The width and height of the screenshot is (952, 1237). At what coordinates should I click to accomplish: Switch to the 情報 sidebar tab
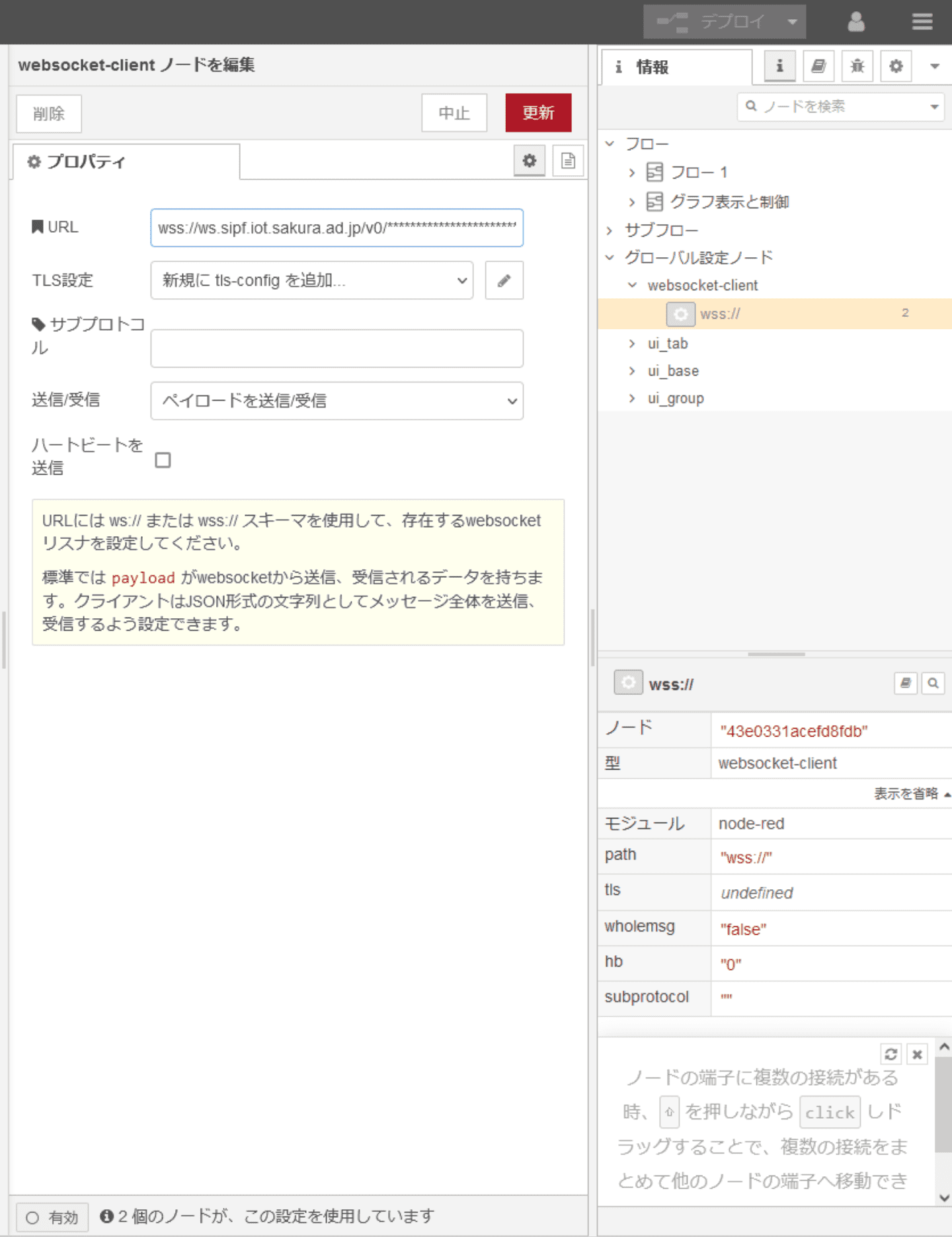tap(676, 67)
